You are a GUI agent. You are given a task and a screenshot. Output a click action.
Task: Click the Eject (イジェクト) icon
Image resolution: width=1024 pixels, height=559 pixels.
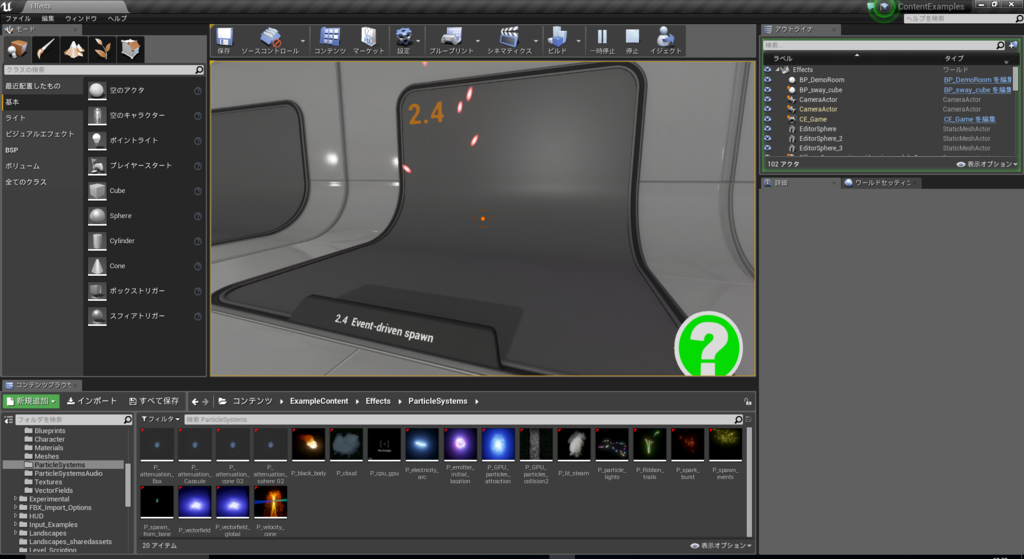665,40
